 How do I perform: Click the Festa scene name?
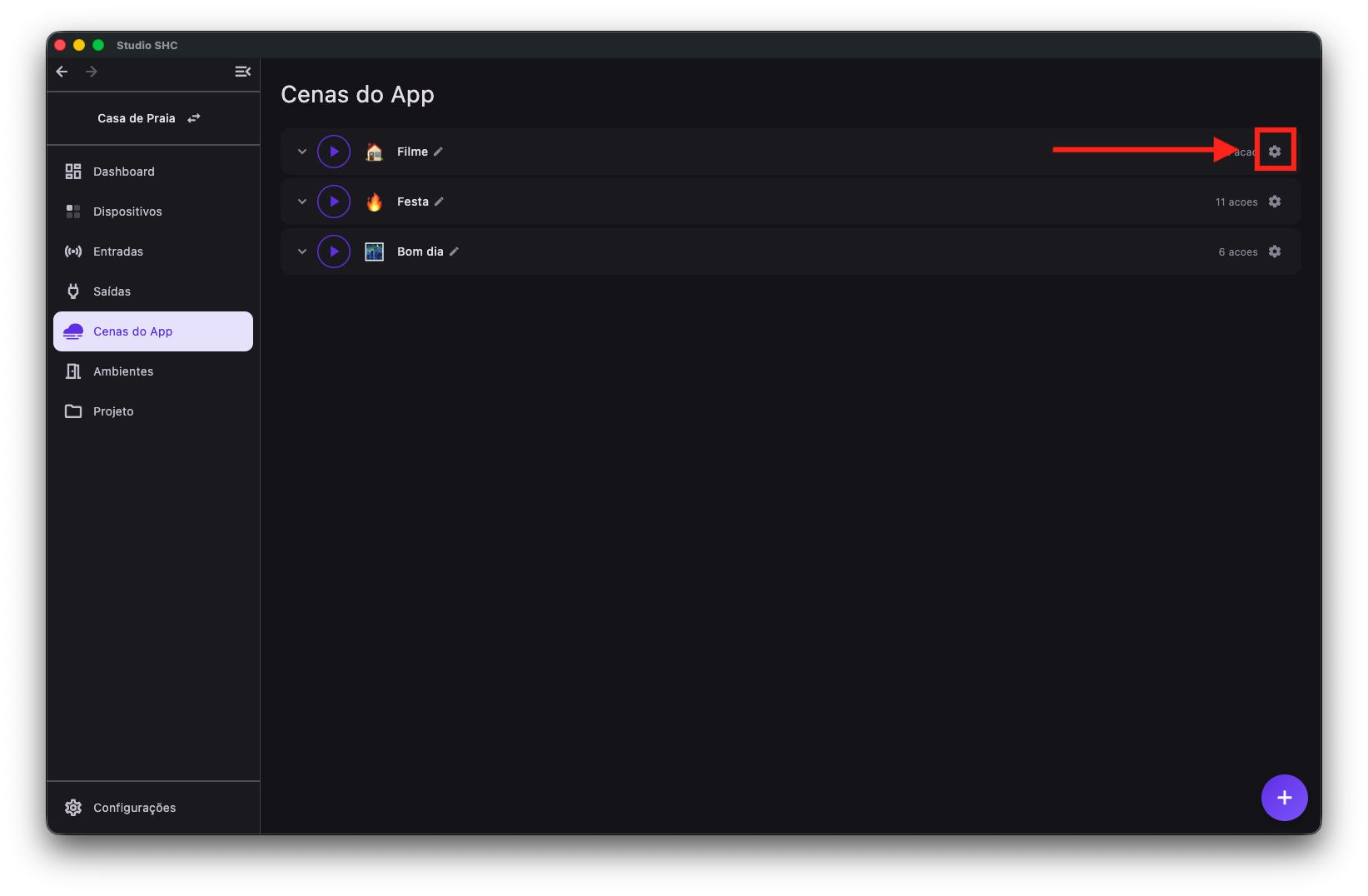[x=413, y=202]
